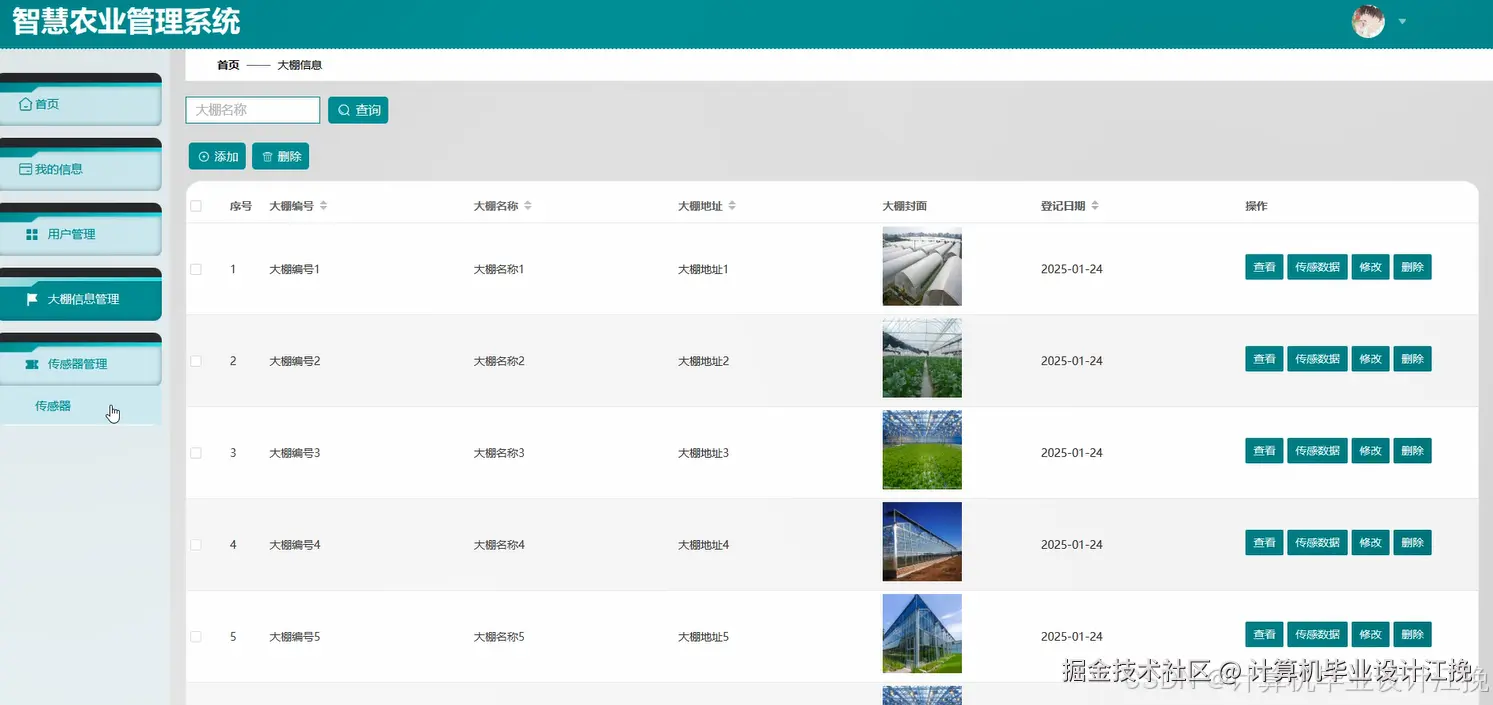Click the 删除 button above the table
The width and height of the screenshot is (1493, 705).
click(281, 156)
